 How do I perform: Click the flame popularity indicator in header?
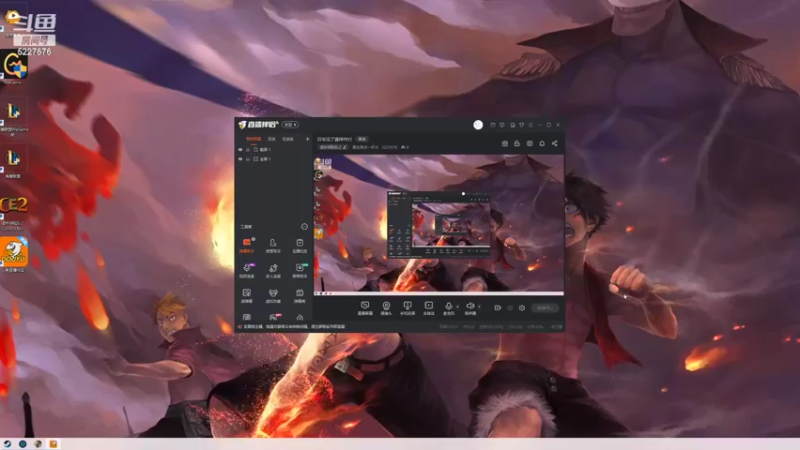coord(405,147)
